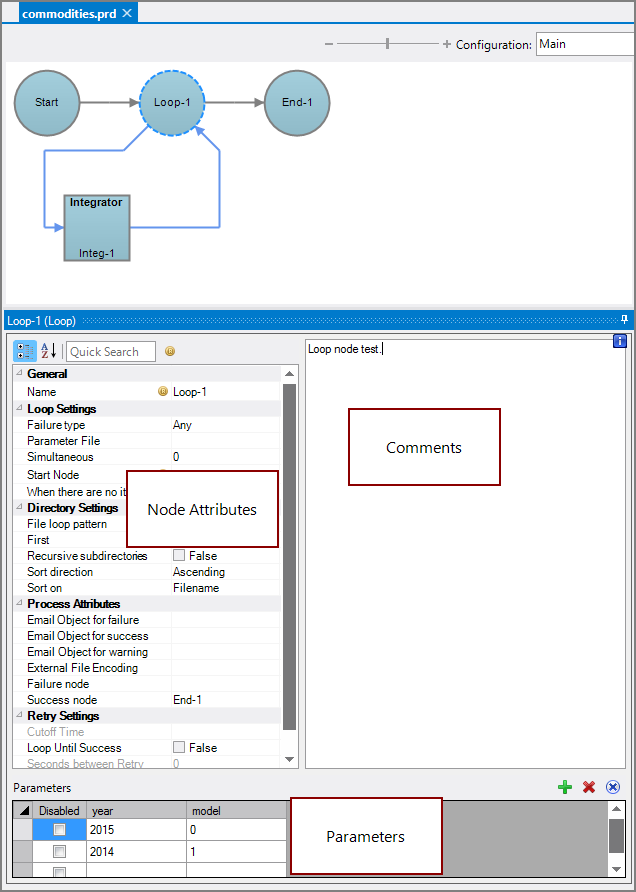Click the year column header

[137, 811]
